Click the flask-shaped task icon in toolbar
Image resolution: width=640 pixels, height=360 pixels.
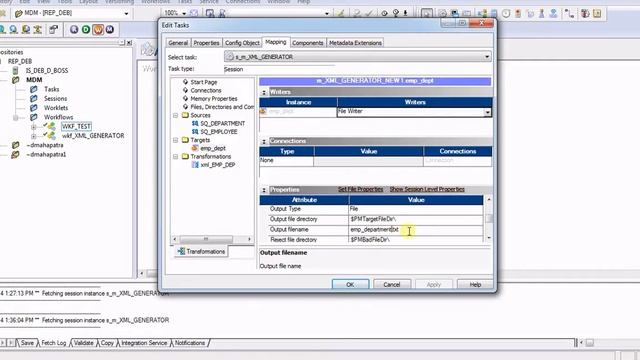[x=542, y=13]
